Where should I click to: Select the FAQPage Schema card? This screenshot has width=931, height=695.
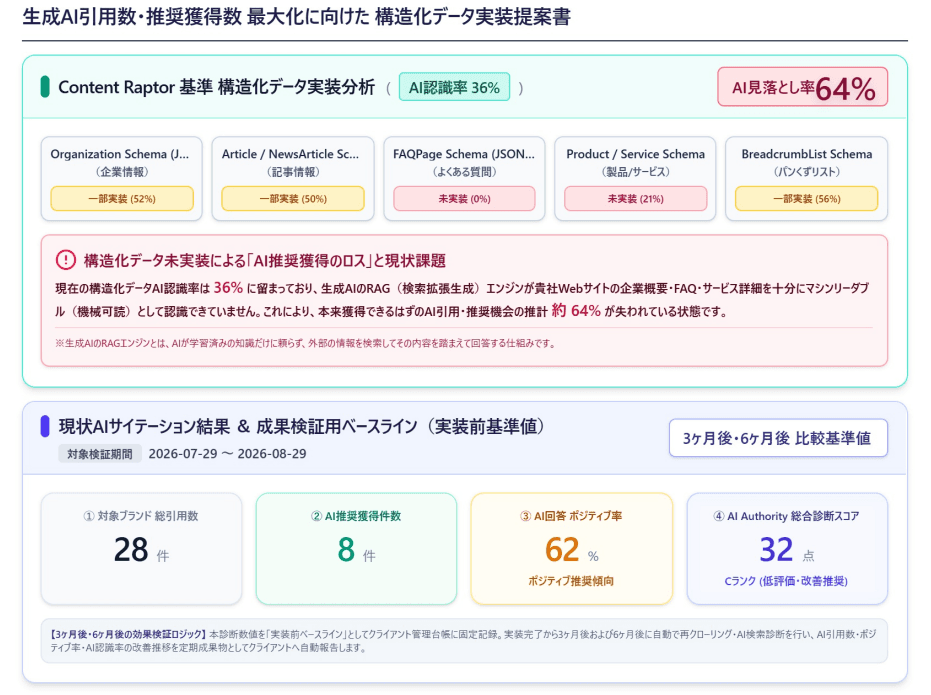[x=464, y=178]
